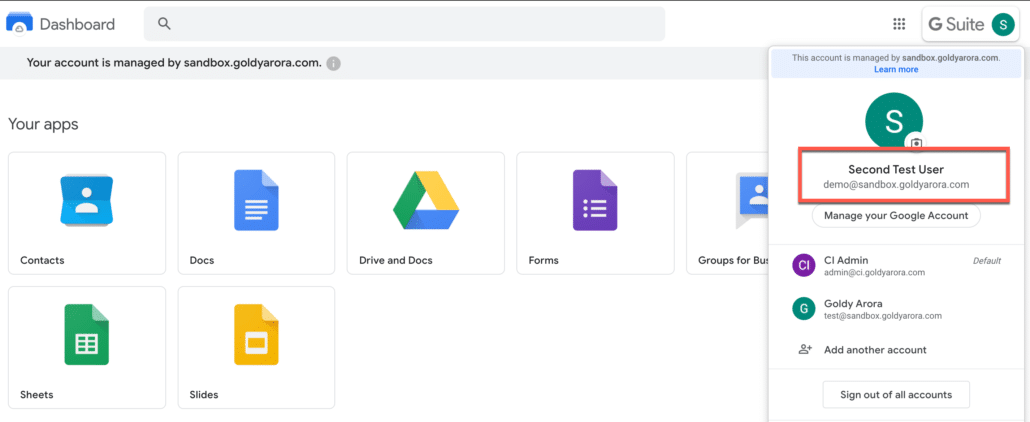Click the Dashboard cloud logo icon

(19, 24)
